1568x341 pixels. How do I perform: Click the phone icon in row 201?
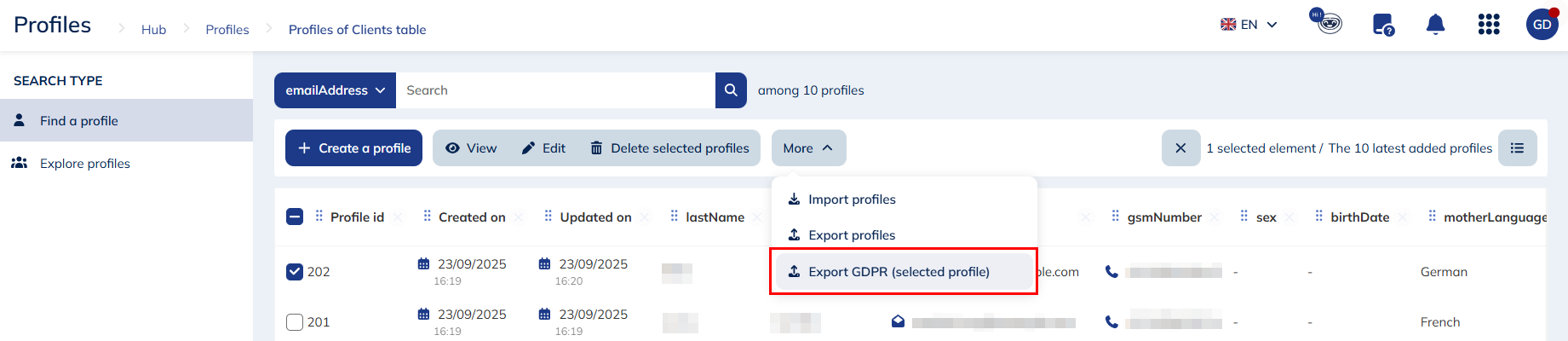coord(1111,322)
